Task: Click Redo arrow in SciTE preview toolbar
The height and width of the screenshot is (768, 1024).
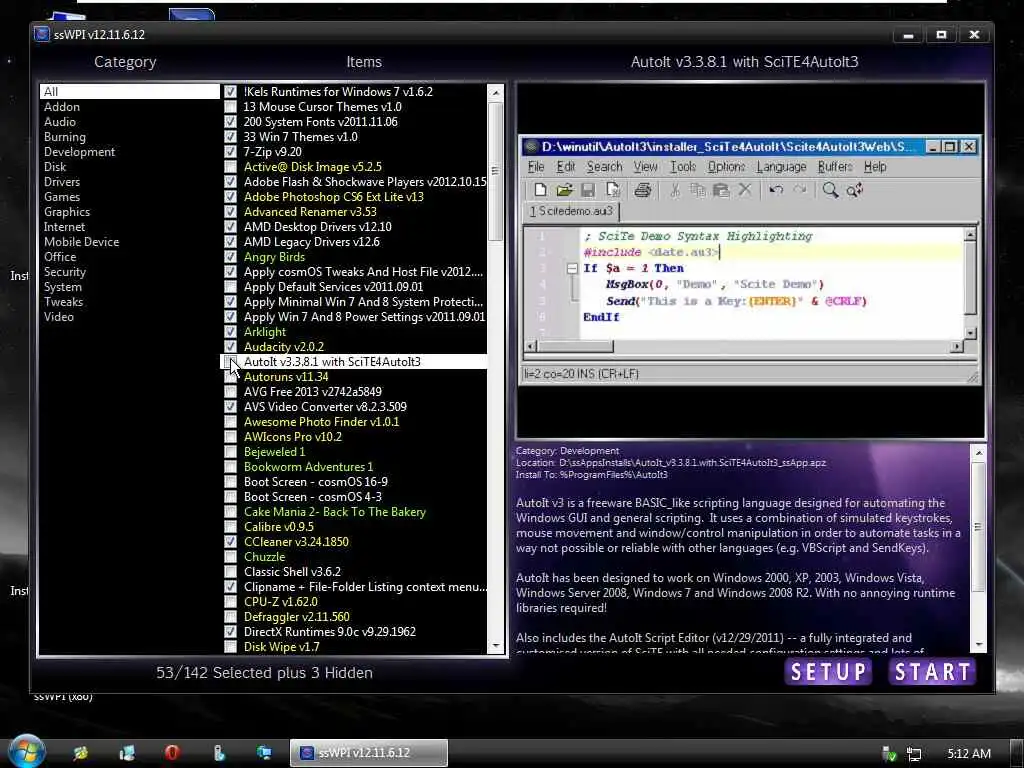Action: (799, 190)
